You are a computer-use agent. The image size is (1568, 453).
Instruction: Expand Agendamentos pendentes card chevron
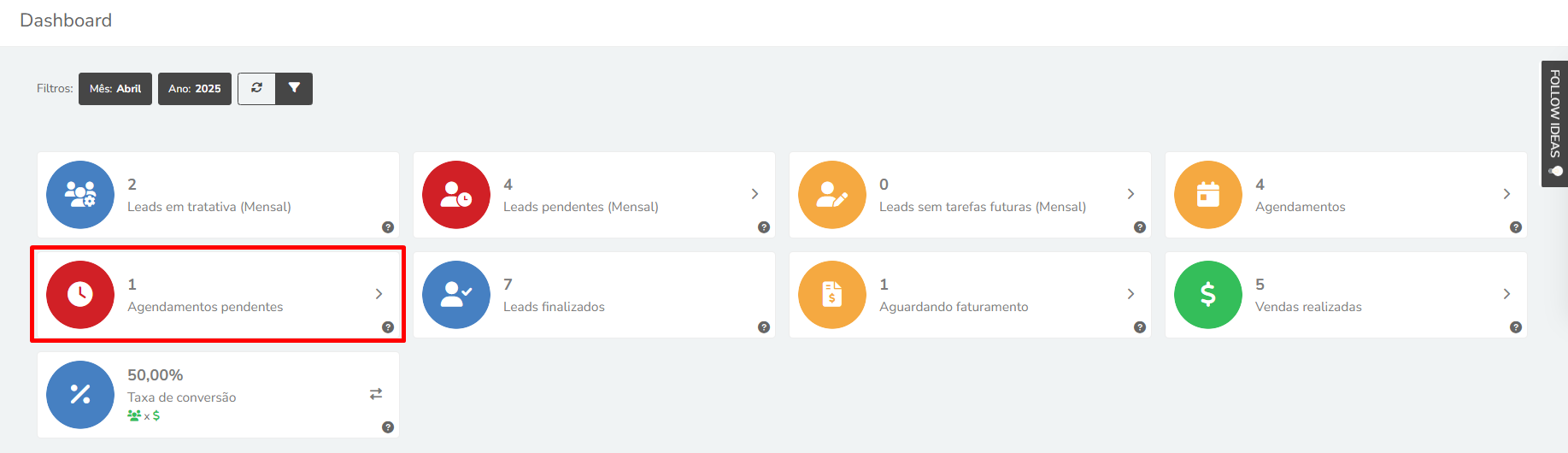379,294
